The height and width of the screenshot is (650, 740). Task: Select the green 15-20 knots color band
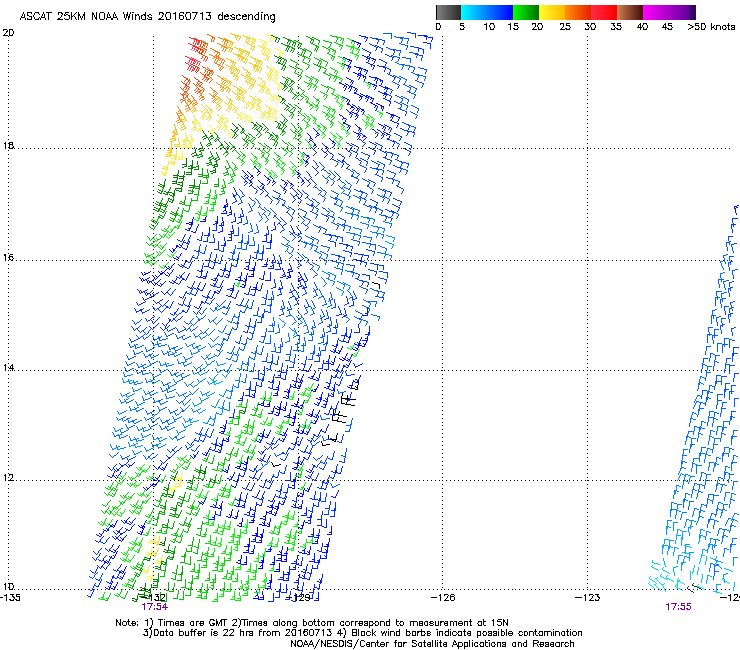click(526, 12)
